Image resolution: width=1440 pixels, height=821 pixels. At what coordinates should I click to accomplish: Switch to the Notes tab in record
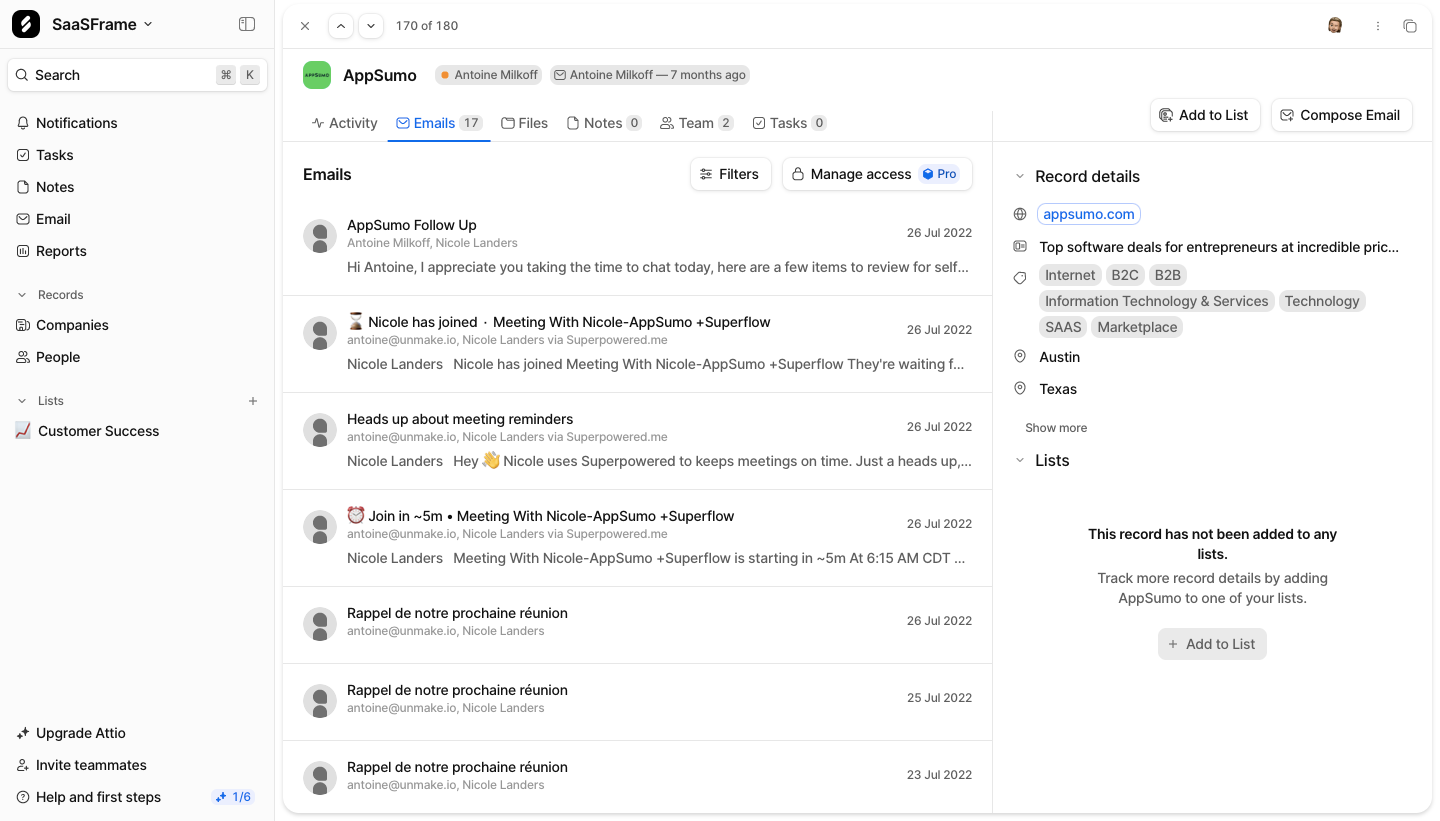(604, 123)
